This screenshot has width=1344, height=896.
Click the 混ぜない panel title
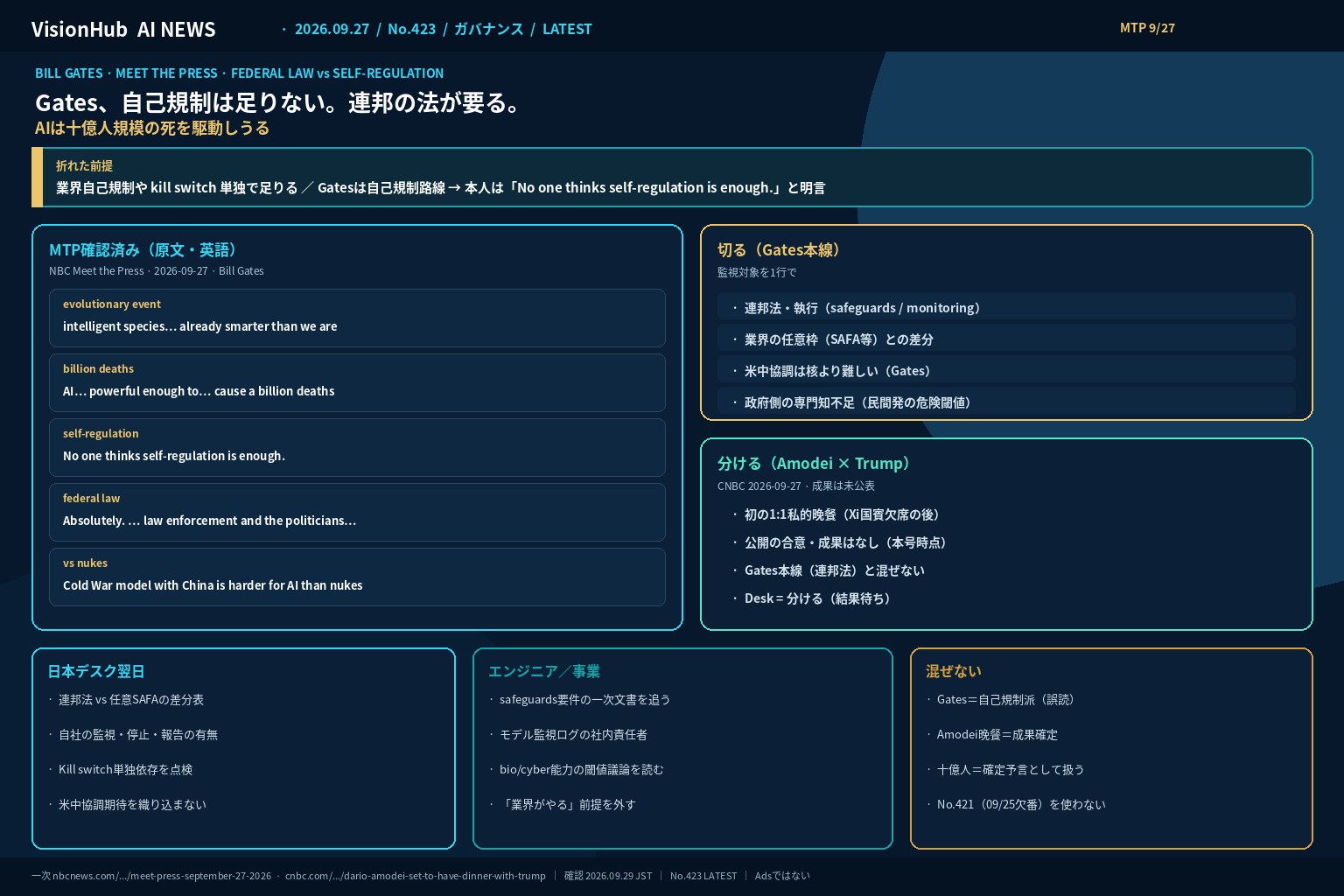(954, 671)
